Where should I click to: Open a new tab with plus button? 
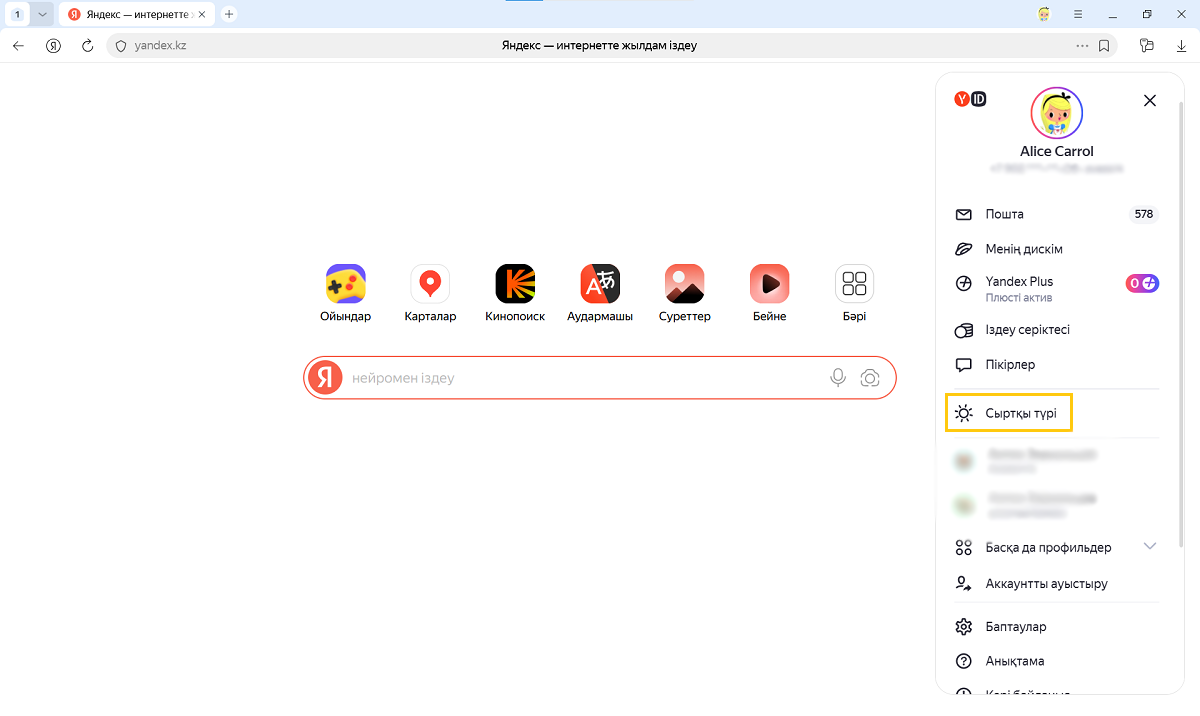click(x=229, y=14)
